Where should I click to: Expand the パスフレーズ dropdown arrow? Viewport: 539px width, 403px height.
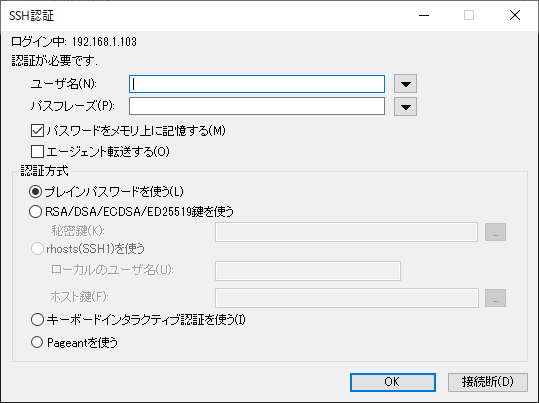coord(405,107)
